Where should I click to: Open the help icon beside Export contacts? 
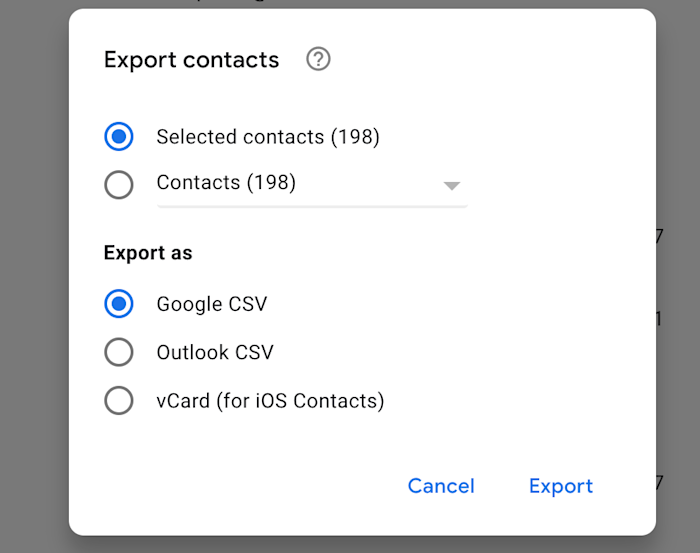pos(318,59)
